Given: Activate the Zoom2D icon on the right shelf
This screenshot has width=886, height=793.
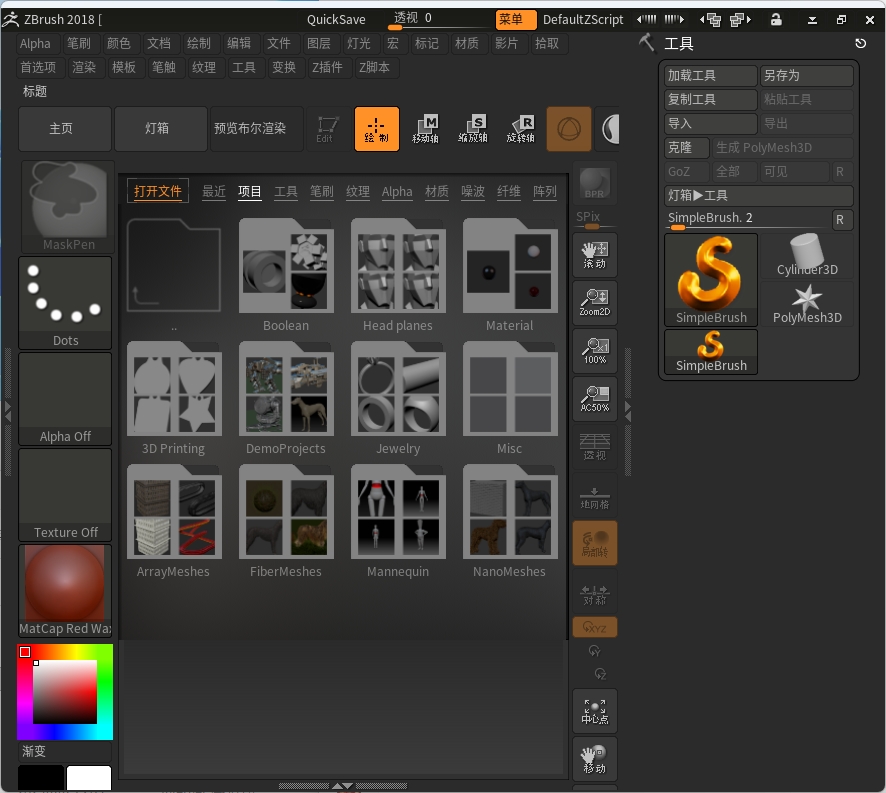Looking at the screenshot, I should (x=595, y=302).
